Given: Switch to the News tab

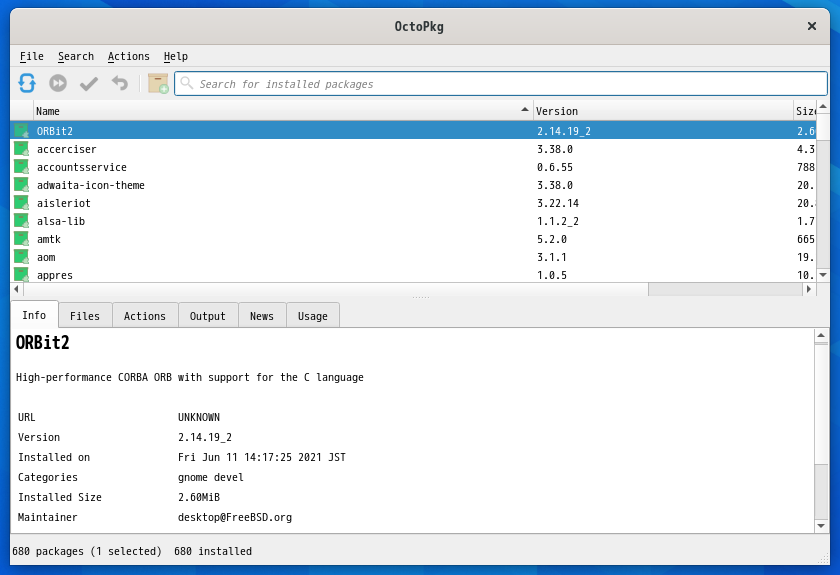Looking at the screenshot, I should 261,316.
